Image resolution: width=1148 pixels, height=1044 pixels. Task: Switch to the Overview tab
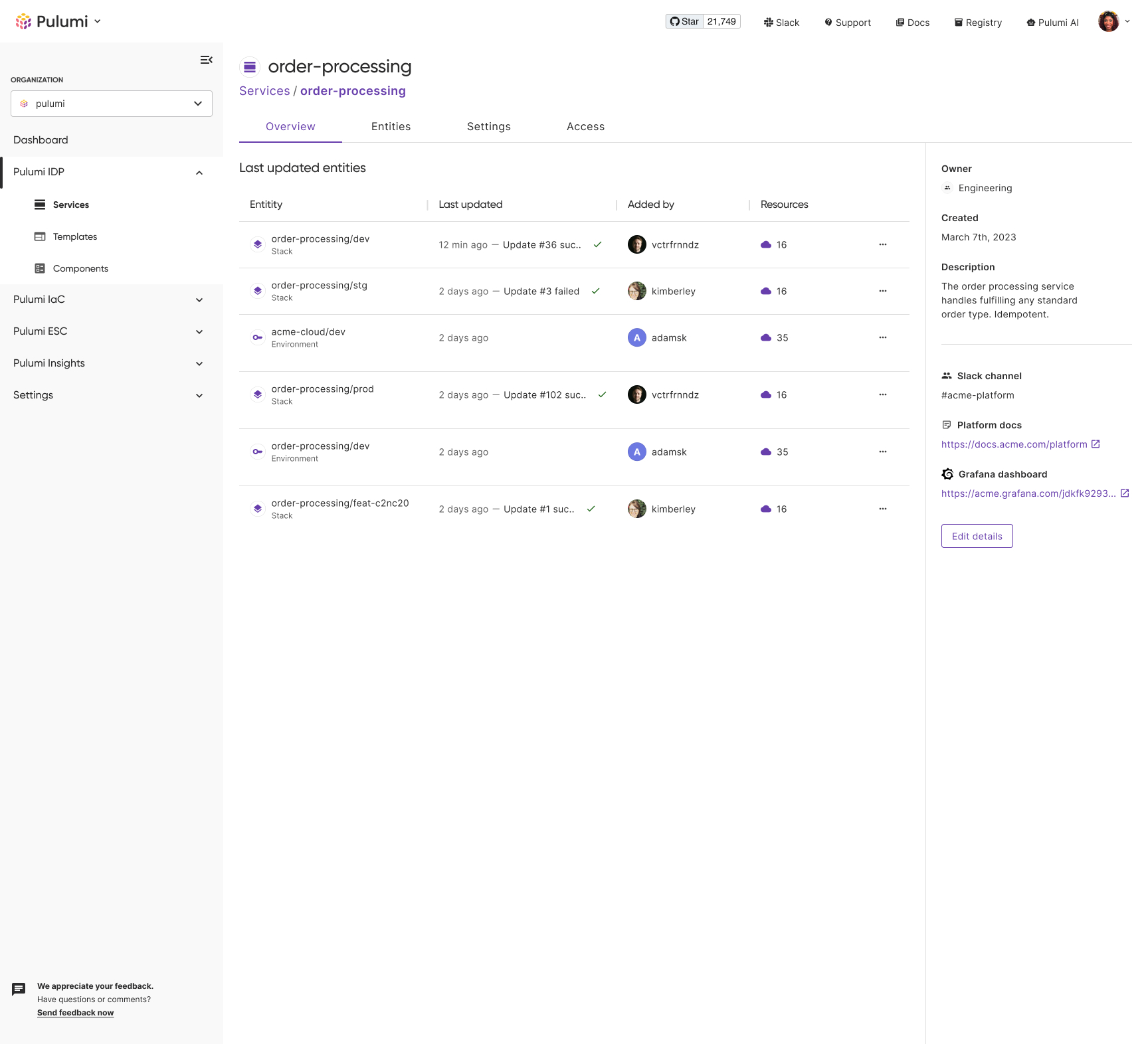point(290,127)
